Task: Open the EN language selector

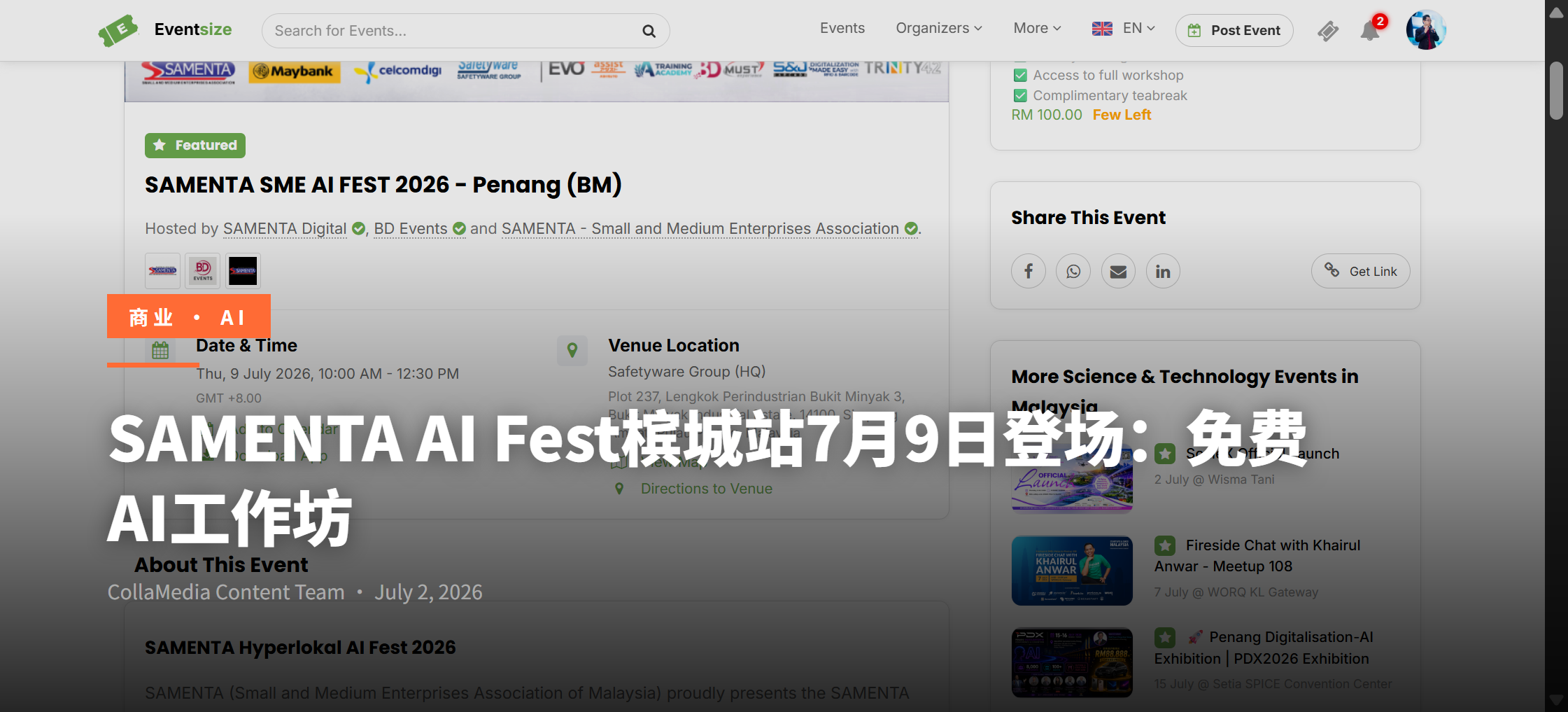Action: click(1124, 28)
